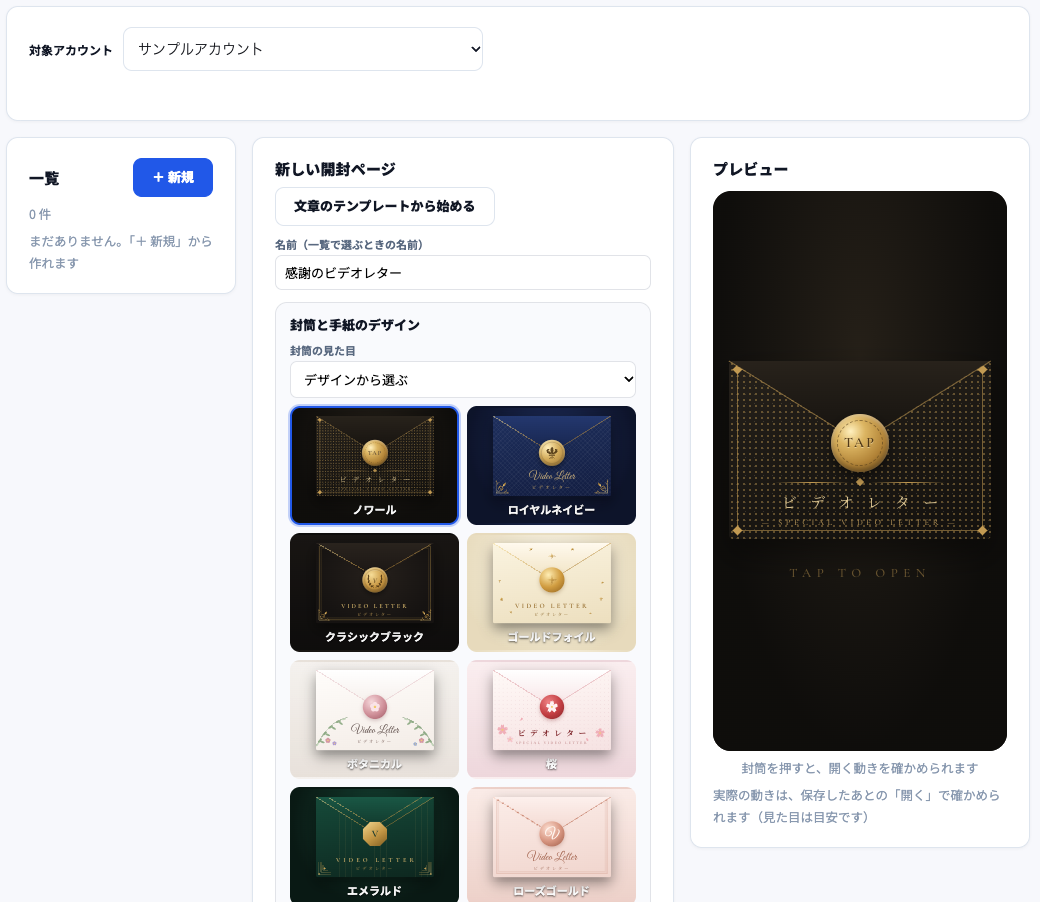Open the 対象アカウント account dropdown

coord(302,49)
